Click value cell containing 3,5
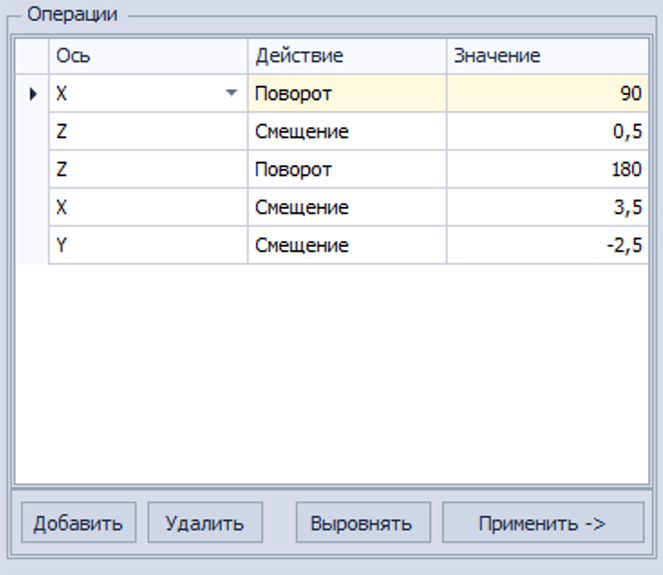The height and width of the screenshot is (575, 663). click(548, 207)
